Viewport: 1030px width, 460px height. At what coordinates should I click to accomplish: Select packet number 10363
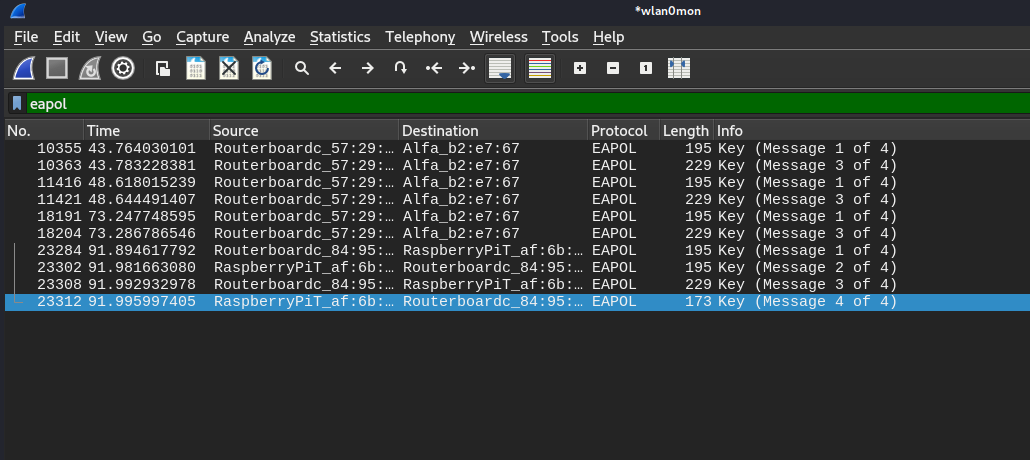coord(517,166)
